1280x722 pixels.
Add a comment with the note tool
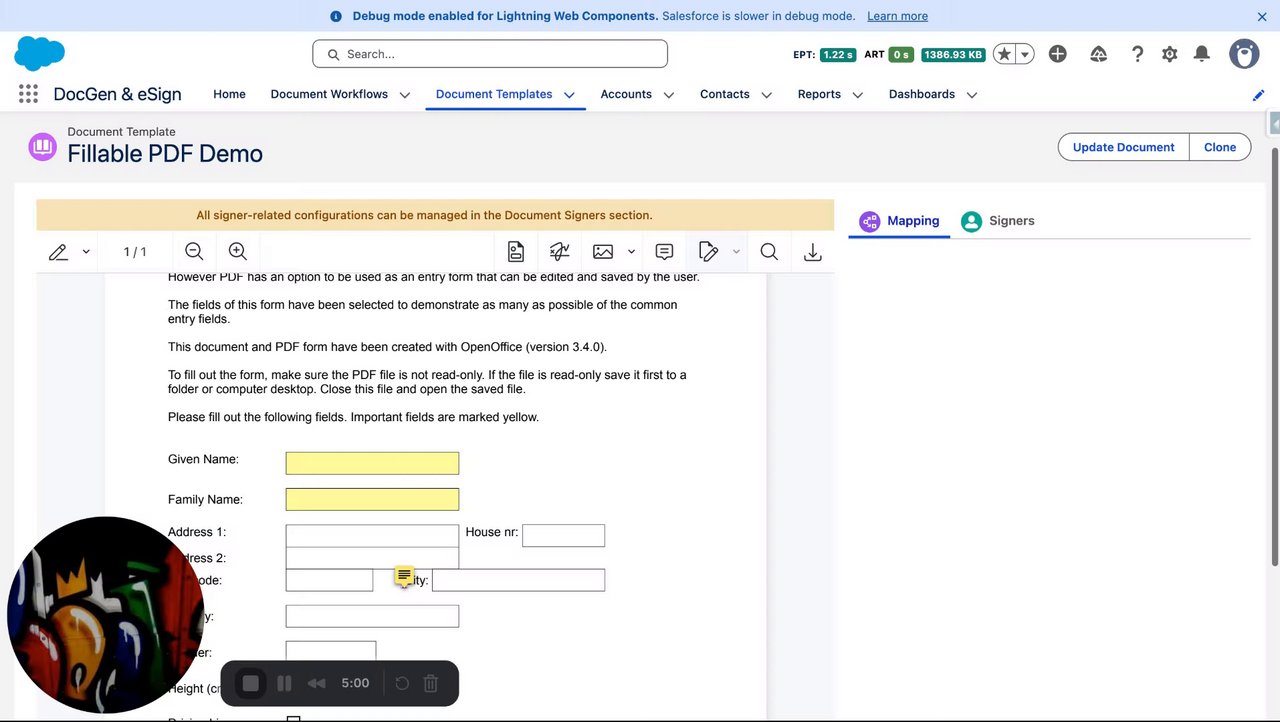664,252
